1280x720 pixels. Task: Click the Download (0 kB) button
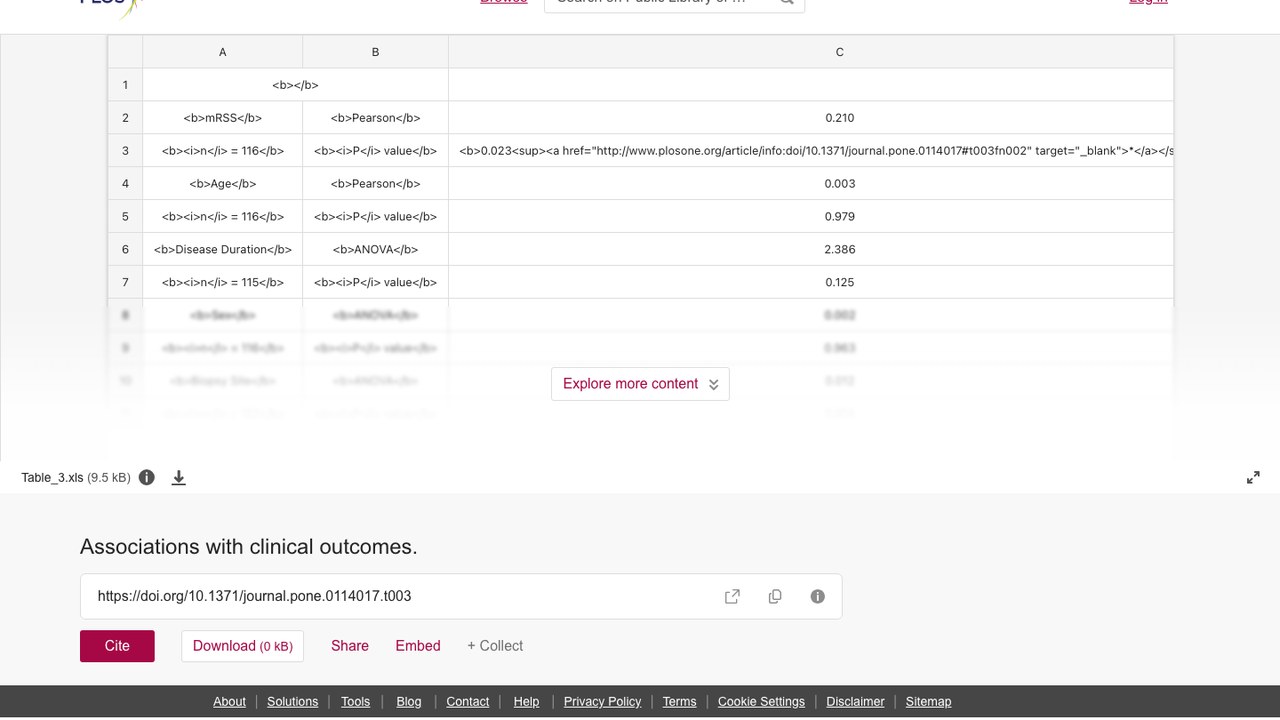point(242,646)
